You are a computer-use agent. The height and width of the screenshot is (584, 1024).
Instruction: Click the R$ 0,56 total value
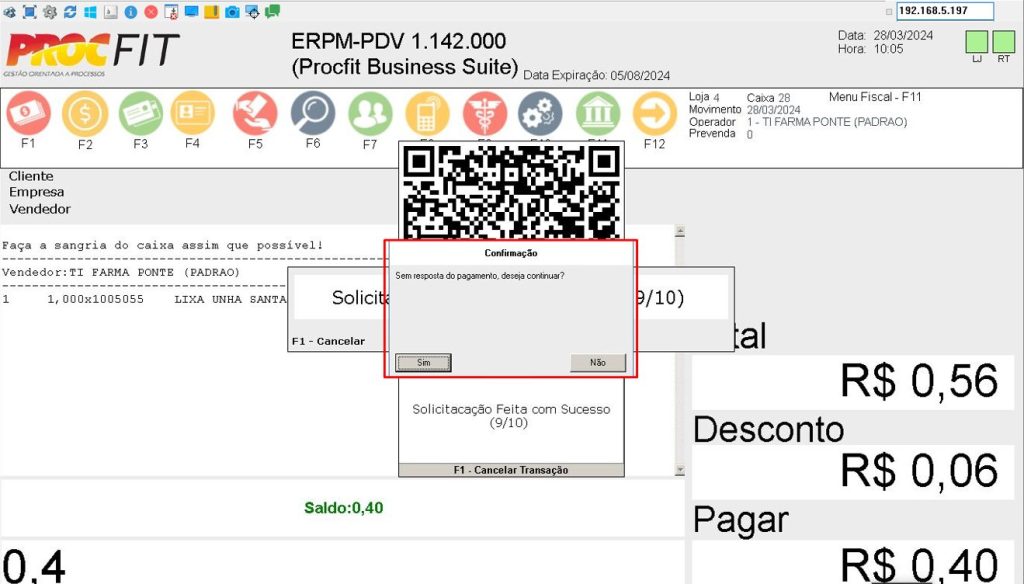click(x=920, y=381)
